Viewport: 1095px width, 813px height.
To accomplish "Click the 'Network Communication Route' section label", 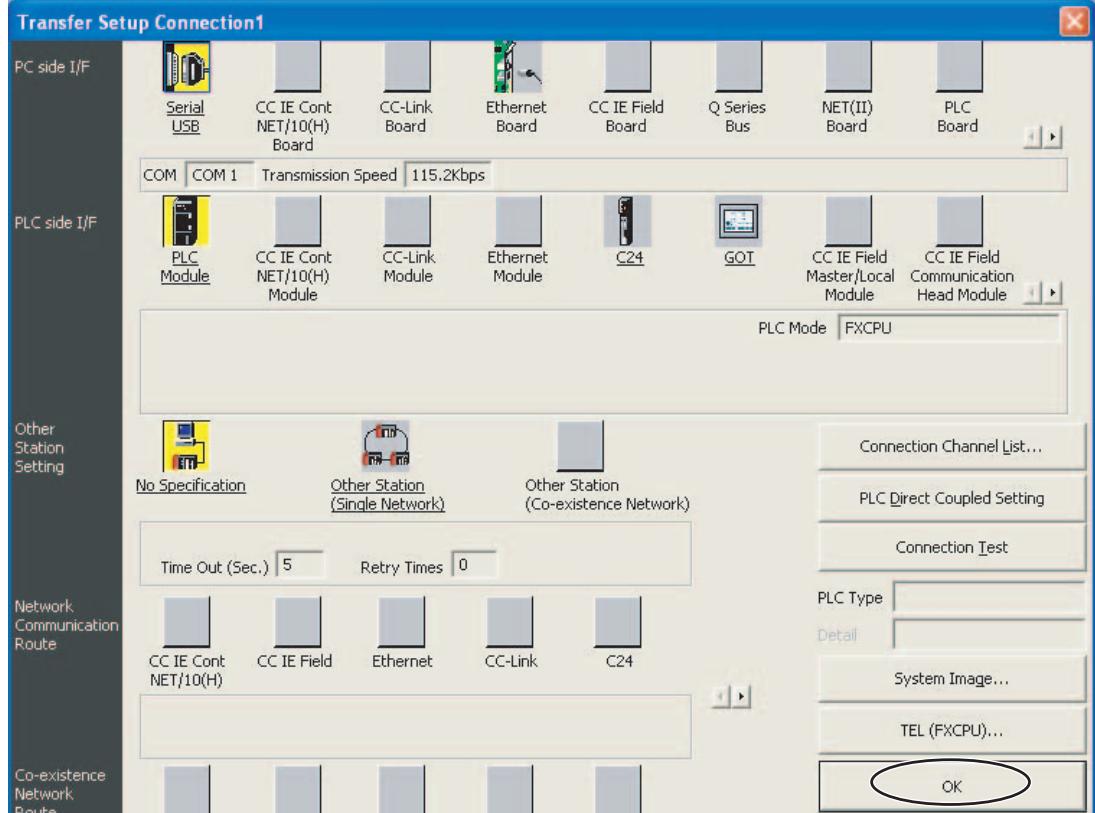I will point(66,625).
